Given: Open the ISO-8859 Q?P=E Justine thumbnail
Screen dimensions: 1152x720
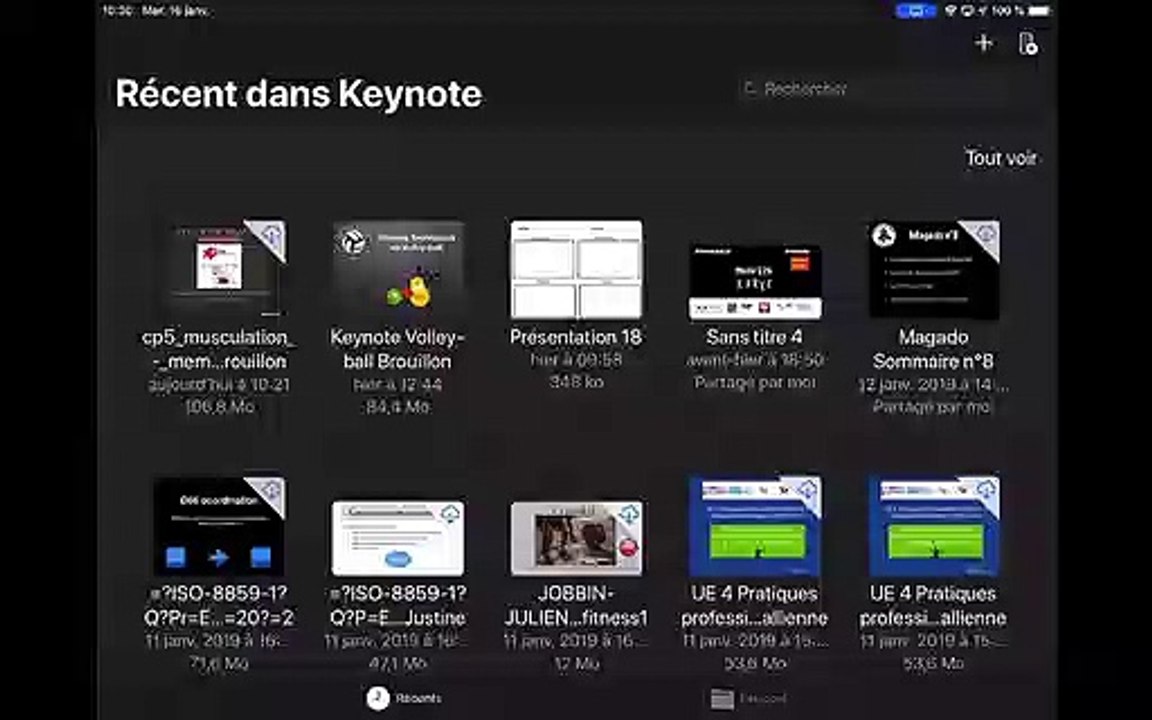Looking at the screenshot, I should pos(397,539).
